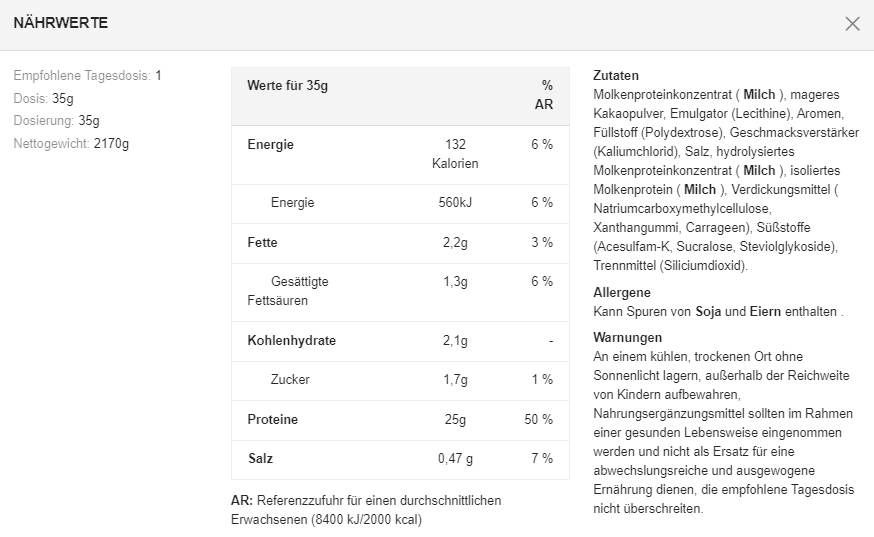Click the % AR column header
This screenshot has height=537, width=874.
point(545,94)
